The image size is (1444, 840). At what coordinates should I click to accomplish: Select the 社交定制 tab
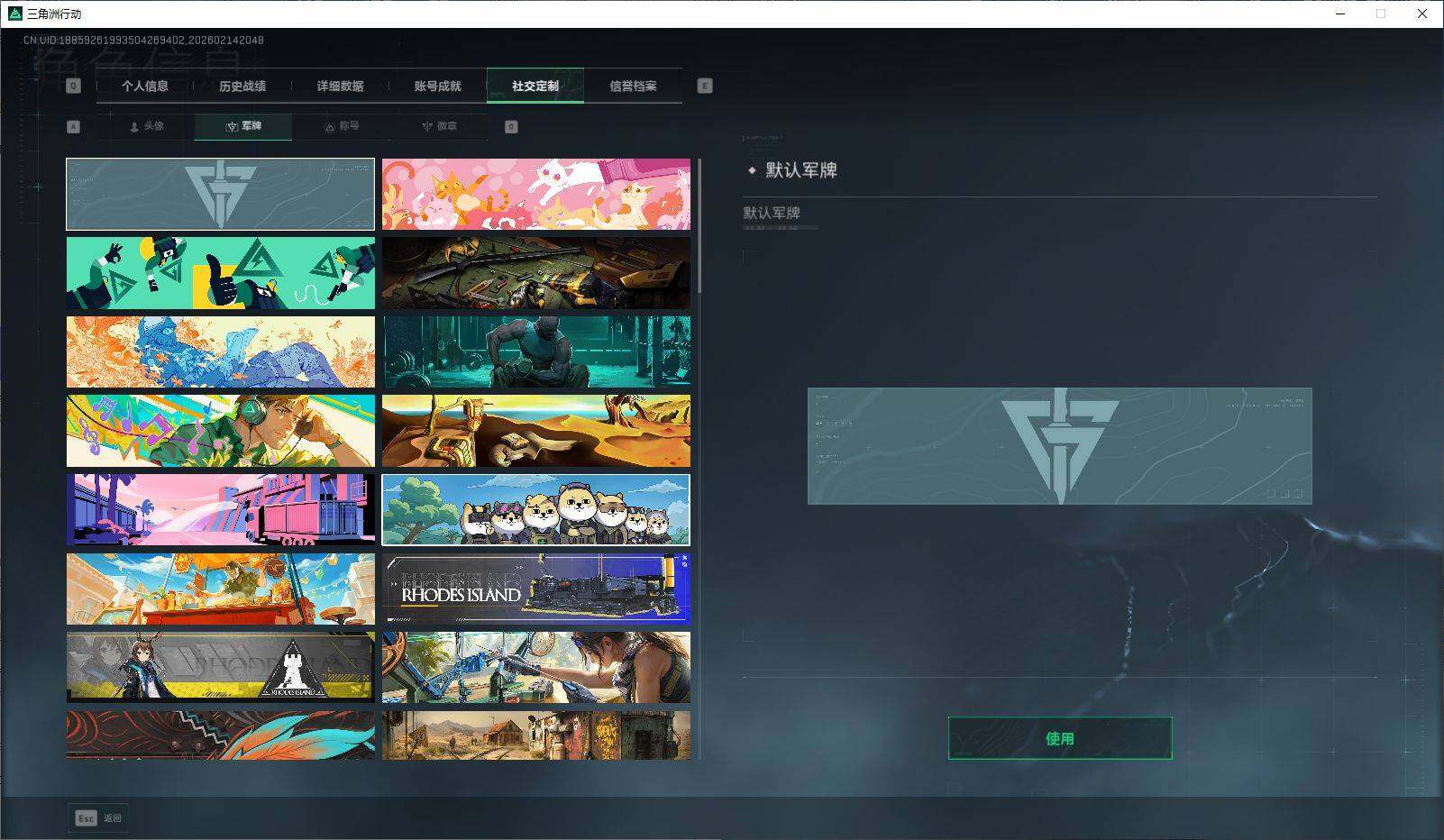(x=535, y=87)
